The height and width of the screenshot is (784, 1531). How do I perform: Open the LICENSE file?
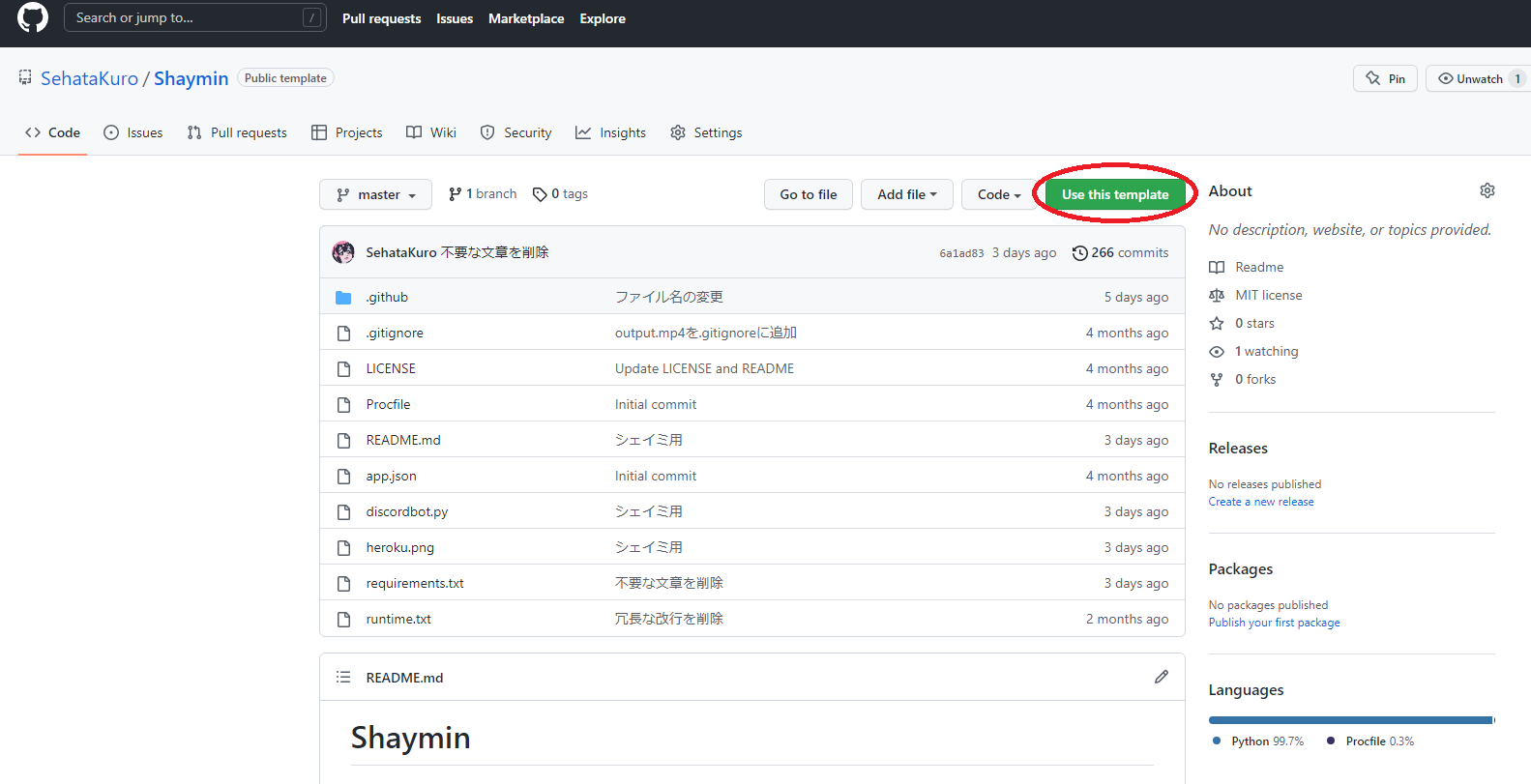(x=391, y=368)
